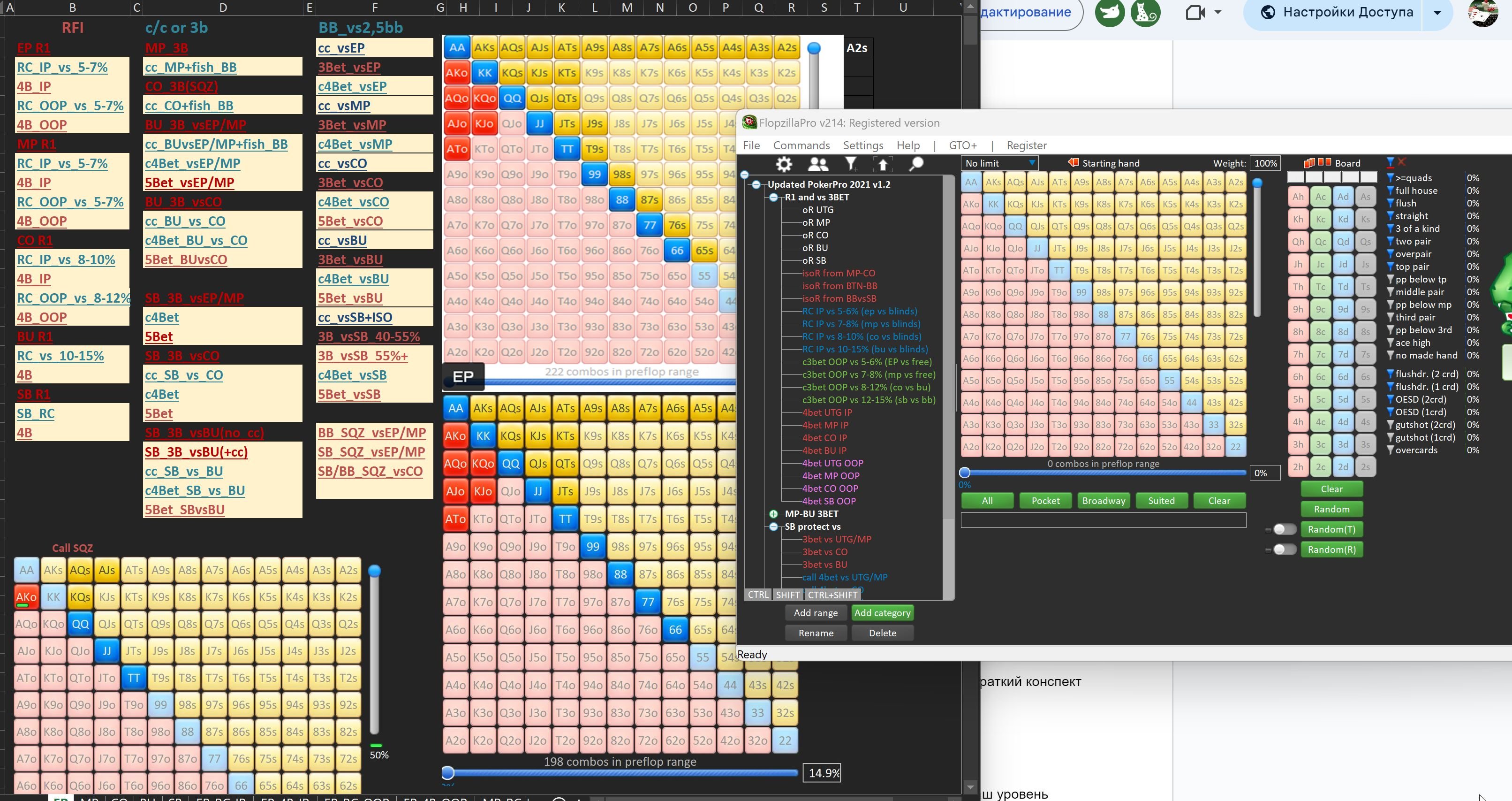Collapse the R1 and vs 3BET node
Viewport: 1512px width, 801px height.
(774, 197)
